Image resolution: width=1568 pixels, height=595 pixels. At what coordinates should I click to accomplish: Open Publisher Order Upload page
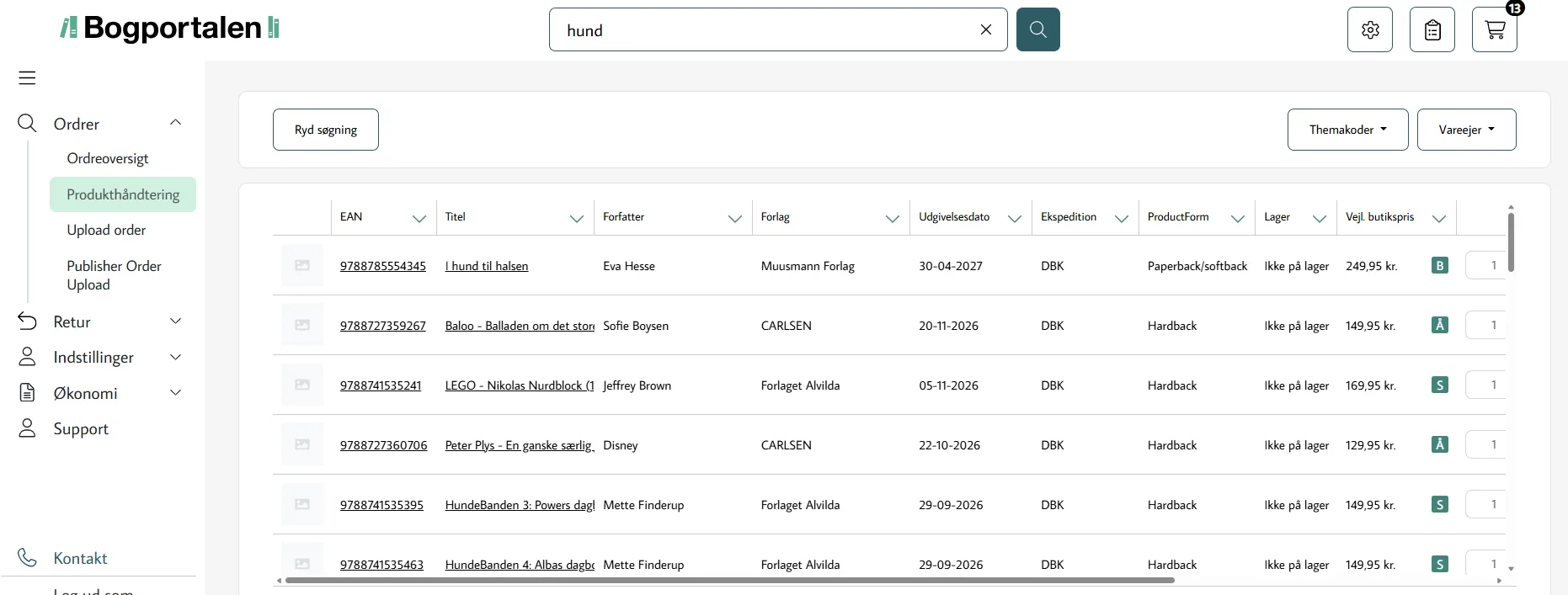[114, 275]
